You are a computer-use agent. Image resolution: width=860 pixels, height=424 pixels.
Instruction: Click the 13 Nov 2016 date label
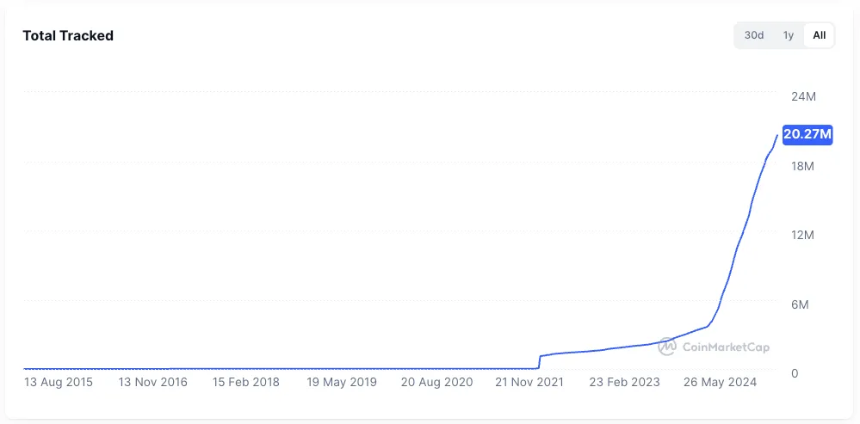coord(152,382)
